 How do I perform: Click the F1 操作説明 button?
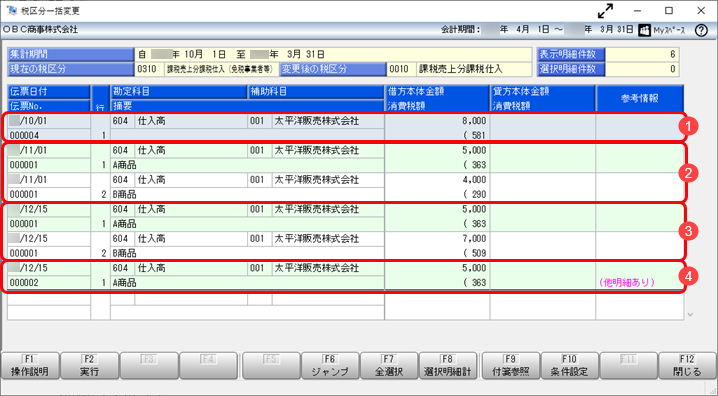[x=30, y=366]
